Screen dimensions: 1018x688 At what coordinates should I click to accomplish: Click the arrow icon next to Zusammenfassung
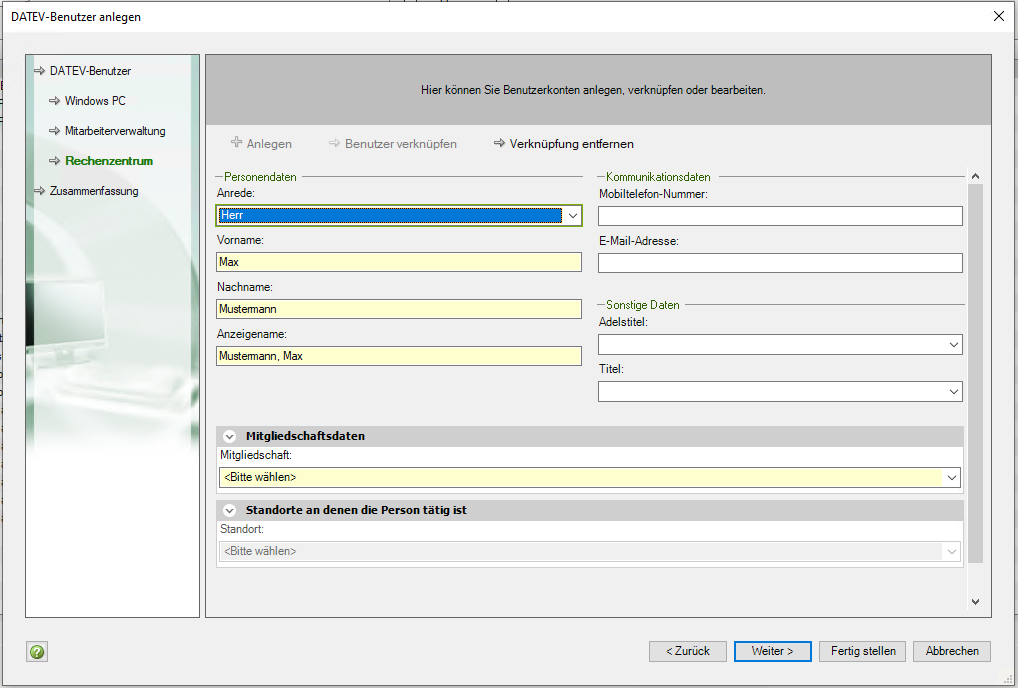[40, 191]
